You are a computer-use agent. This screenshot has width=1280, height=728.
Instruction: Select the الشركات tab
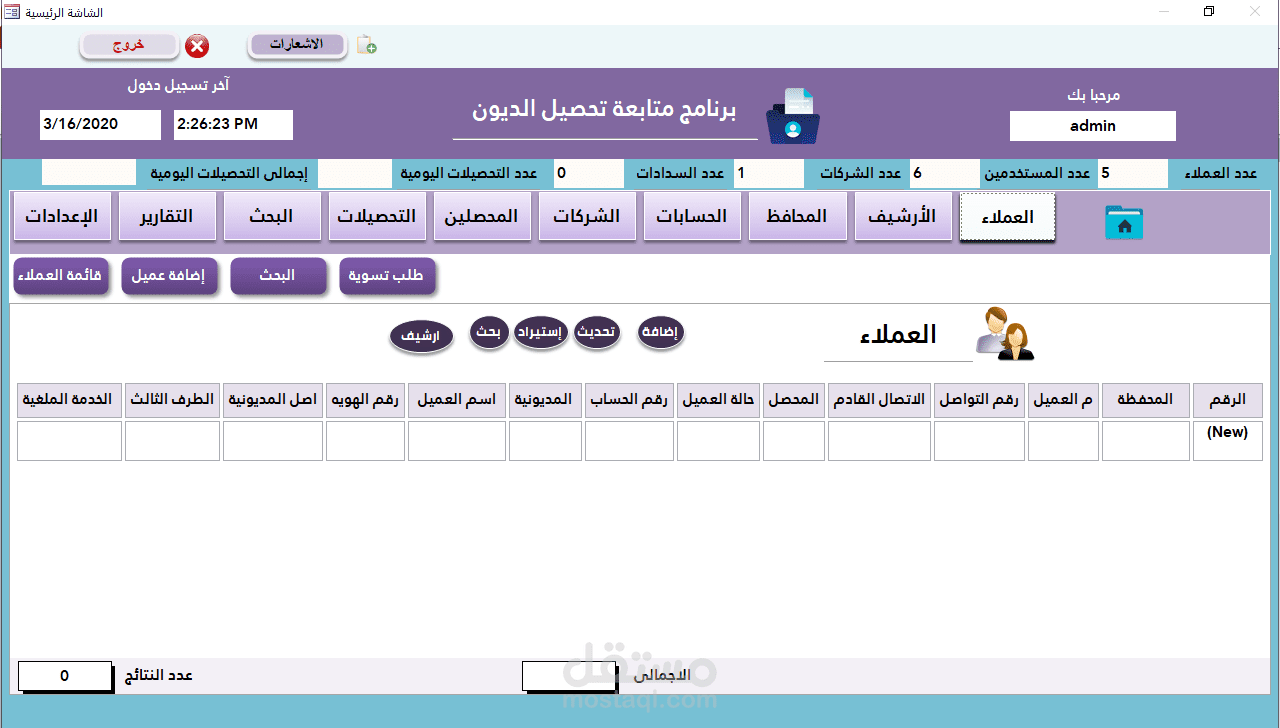(x=587, y=215)
